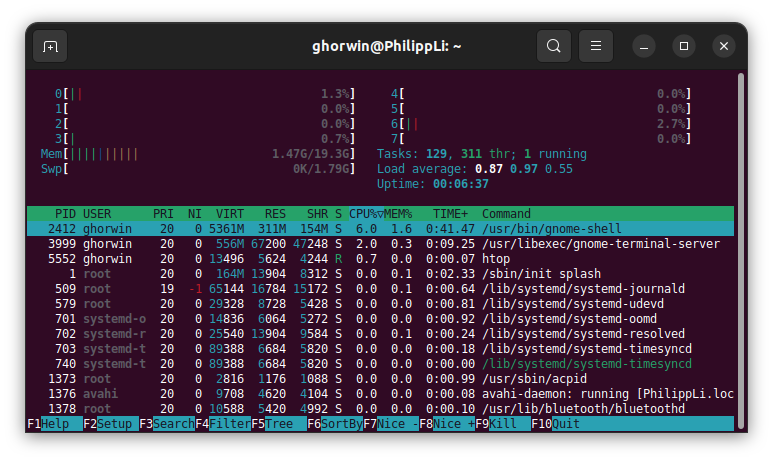
Task: Click the PID column header
Action: pos(64,214)
